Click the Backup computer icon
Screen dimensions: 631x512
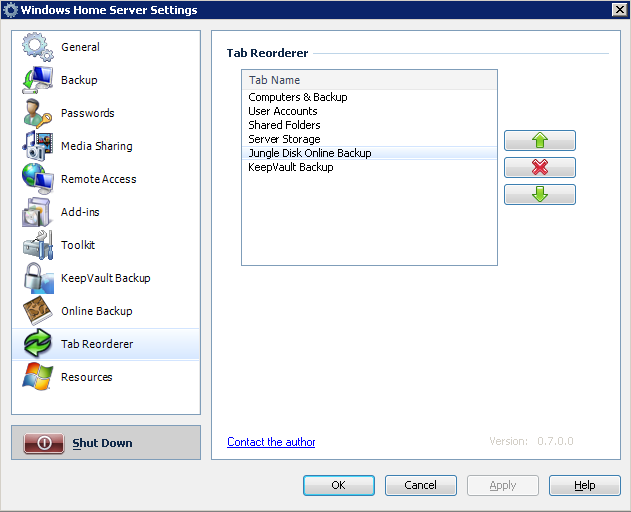pos(37,80)
